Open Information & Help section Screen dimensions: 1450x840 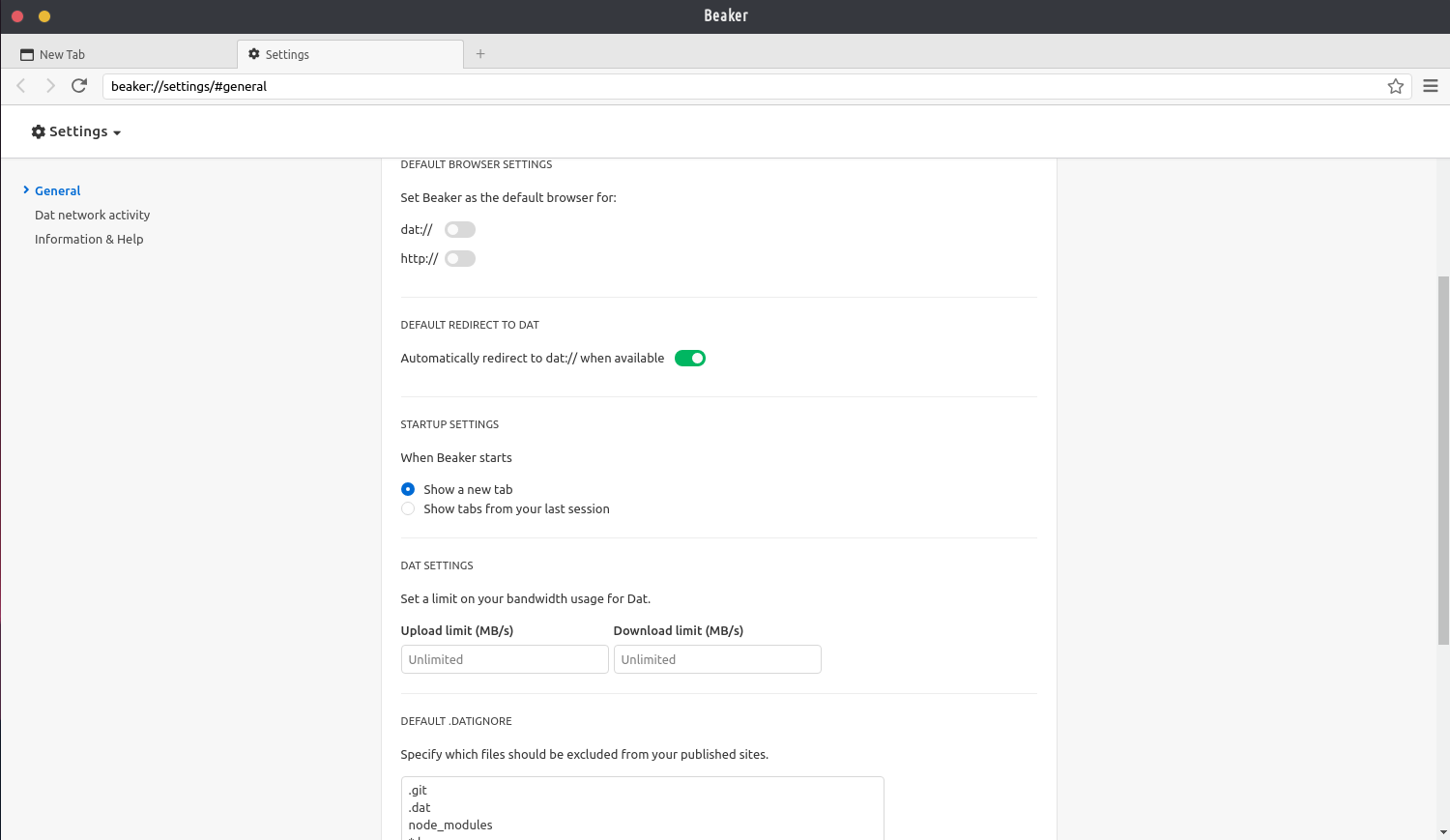89,239
